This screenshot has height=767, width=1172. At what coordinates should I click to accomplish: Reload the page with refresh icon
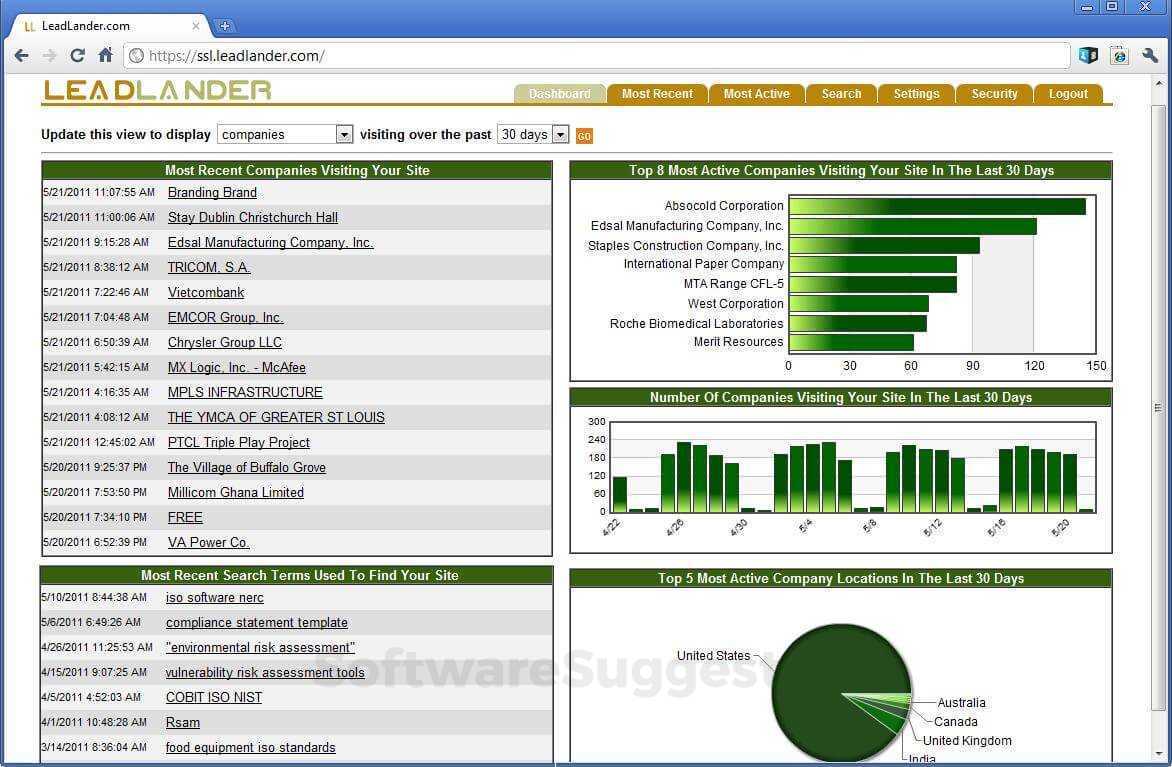coord(77,55)
